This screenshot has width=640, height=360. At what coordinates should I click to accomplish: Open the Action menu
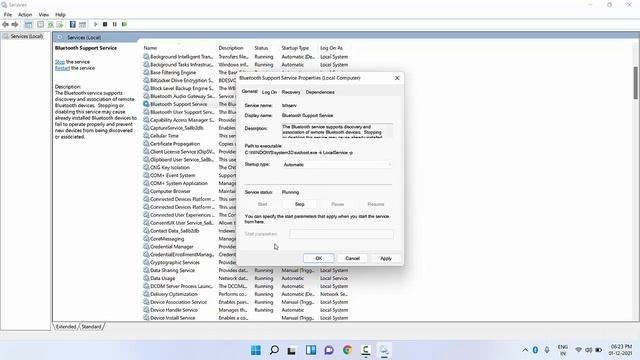tap(25, 14)
